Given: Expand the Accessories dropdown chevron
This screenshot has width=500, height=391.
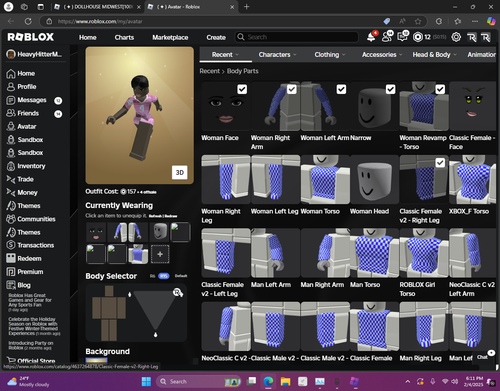Looking at the screenshot, I should [401, 55].
